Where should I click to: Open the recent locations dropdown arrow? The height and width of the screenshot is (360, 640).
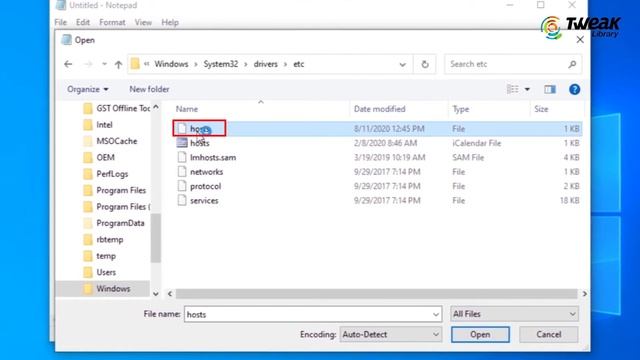click(x=104, y=64)
